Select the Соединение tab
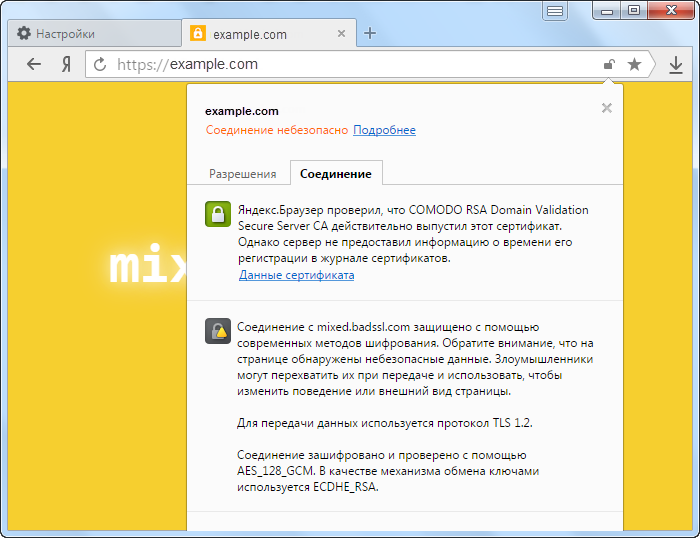 click(x=336, y=173)
